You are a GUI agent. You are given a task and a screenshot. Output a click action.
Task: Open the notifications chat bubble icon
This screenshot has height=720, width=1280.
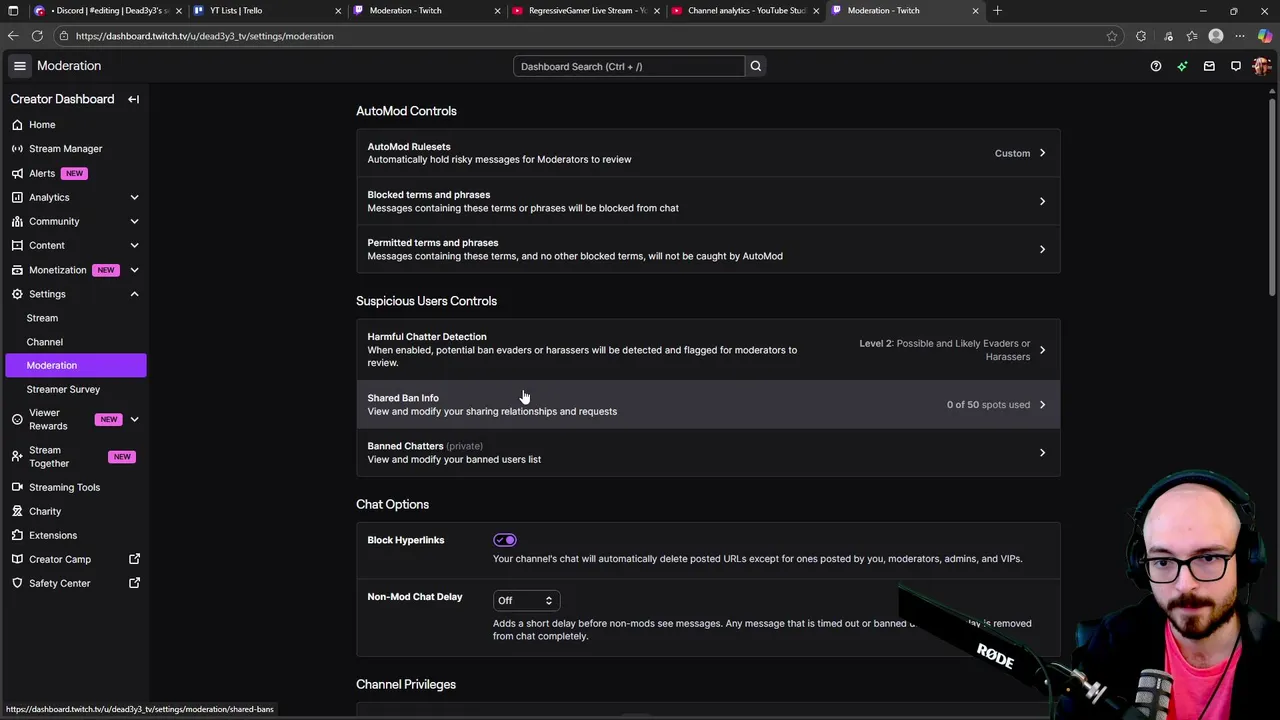click(x=1236, y=66)
